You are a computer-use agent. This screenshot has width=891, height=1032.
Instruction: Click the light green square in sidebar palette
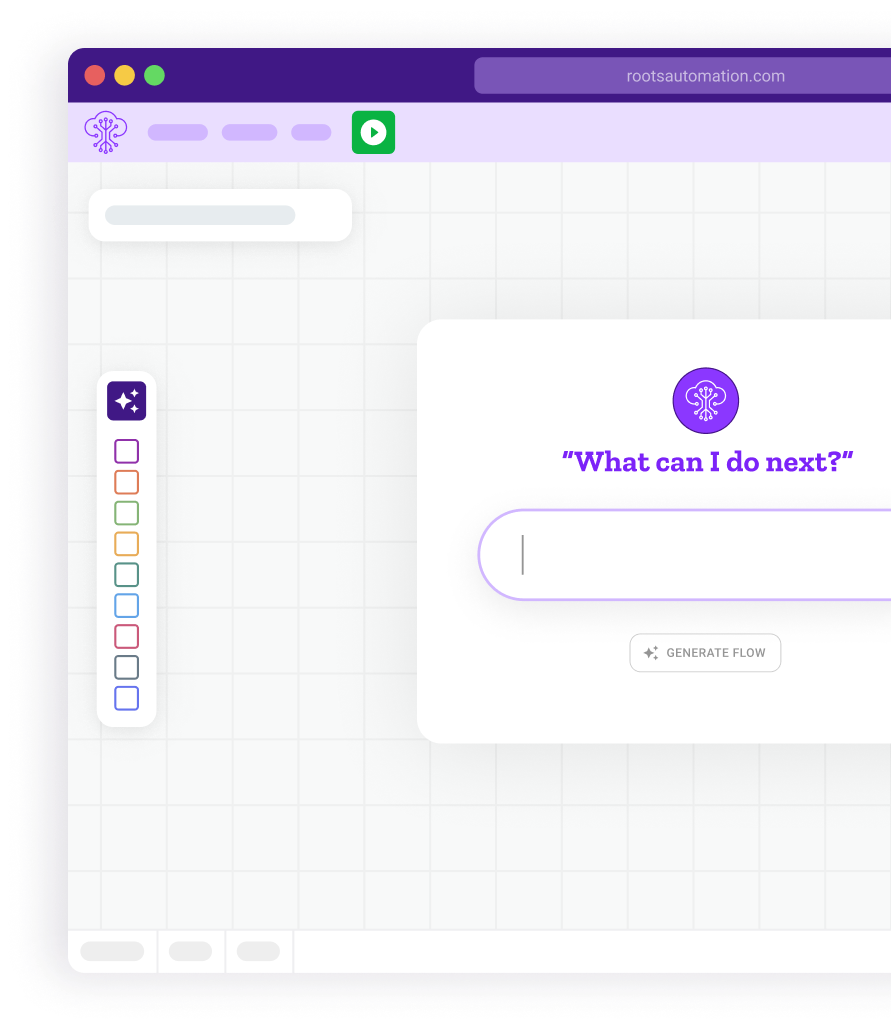pyautogui.click(x=126, y=513)
